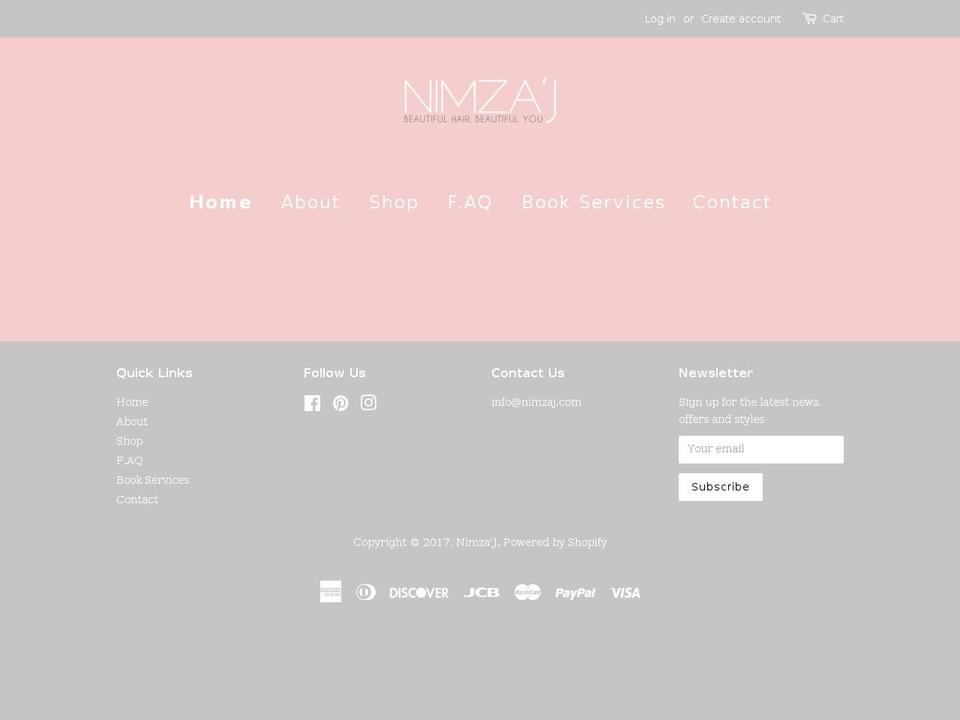The width and height of the screenshot is (960, 720).
Task: Click the Diners Club payment icon
Action: tap(366, 591)
